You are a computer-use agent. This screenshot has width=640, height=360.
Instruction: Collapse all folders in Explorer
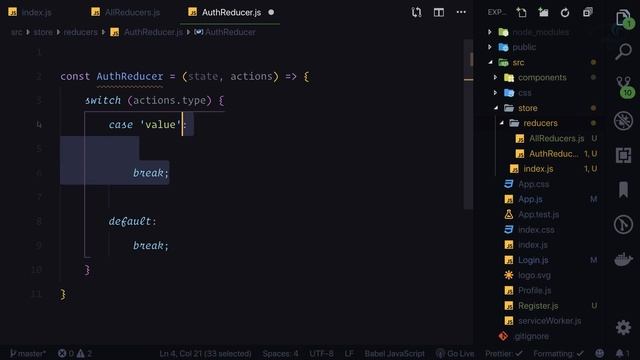[587, 12]
